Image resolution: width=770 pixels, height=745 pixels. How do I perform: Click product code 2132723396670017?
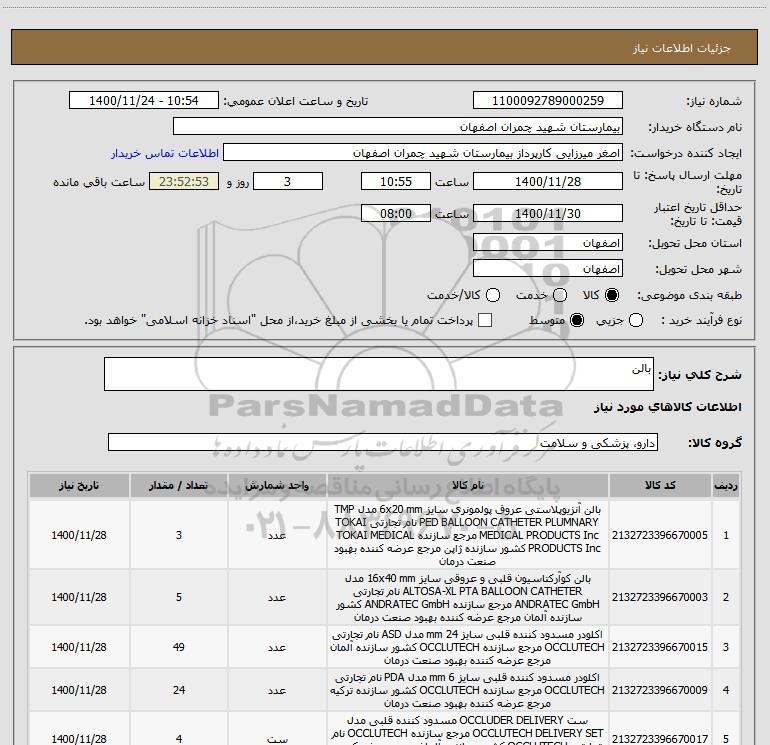(660, 739)
